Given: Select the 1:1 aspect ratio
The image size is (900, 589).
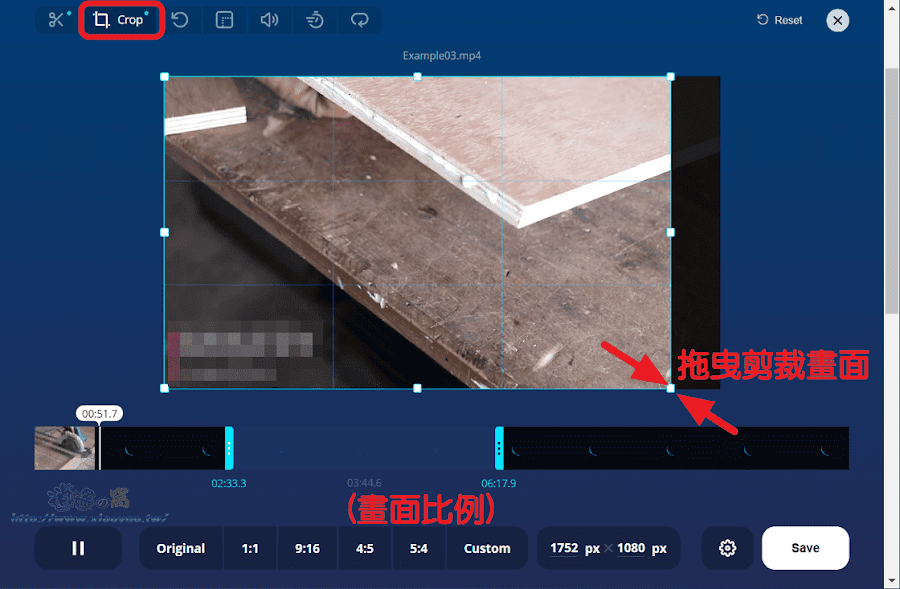Looking at the screenshot, I should coord(250,548).
